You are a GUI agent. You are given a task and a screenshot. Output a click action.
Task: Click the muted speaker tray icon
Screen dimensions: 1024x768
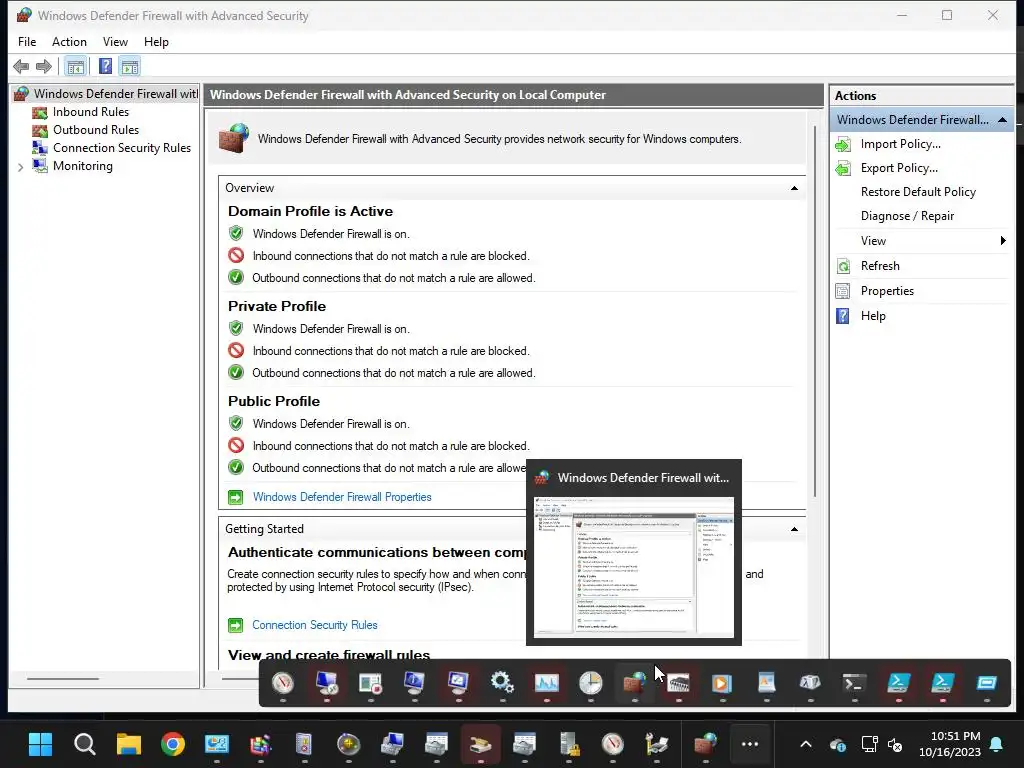tap(895, 744)
